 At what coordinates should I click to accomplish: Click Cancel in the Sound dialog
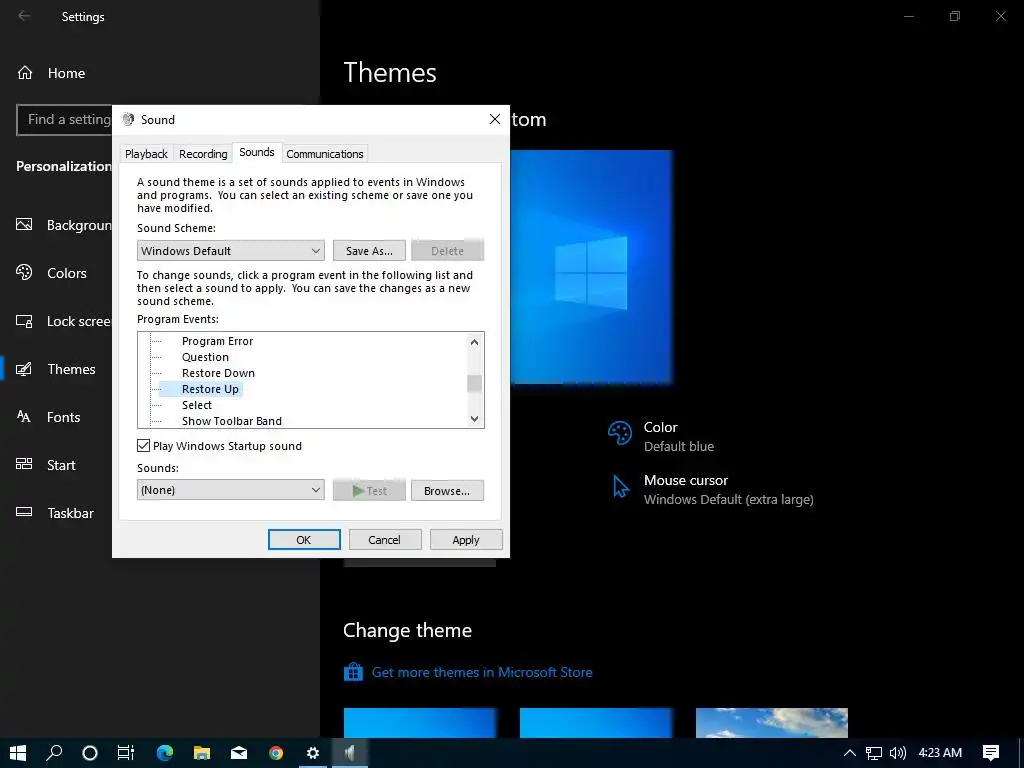click(385, 539)
